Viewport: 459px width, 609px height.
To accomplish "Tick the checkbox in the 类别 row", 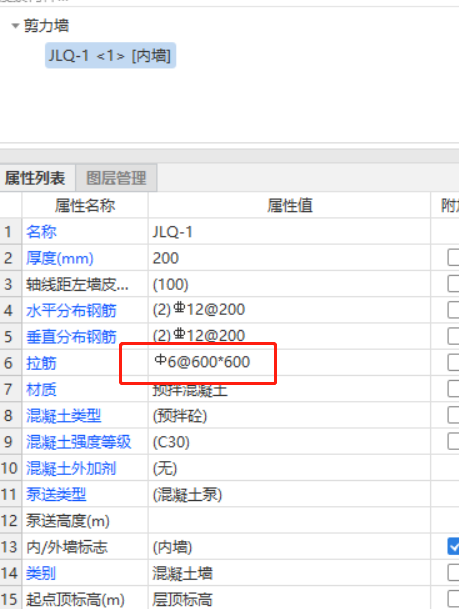I will (x=453, y=573).
